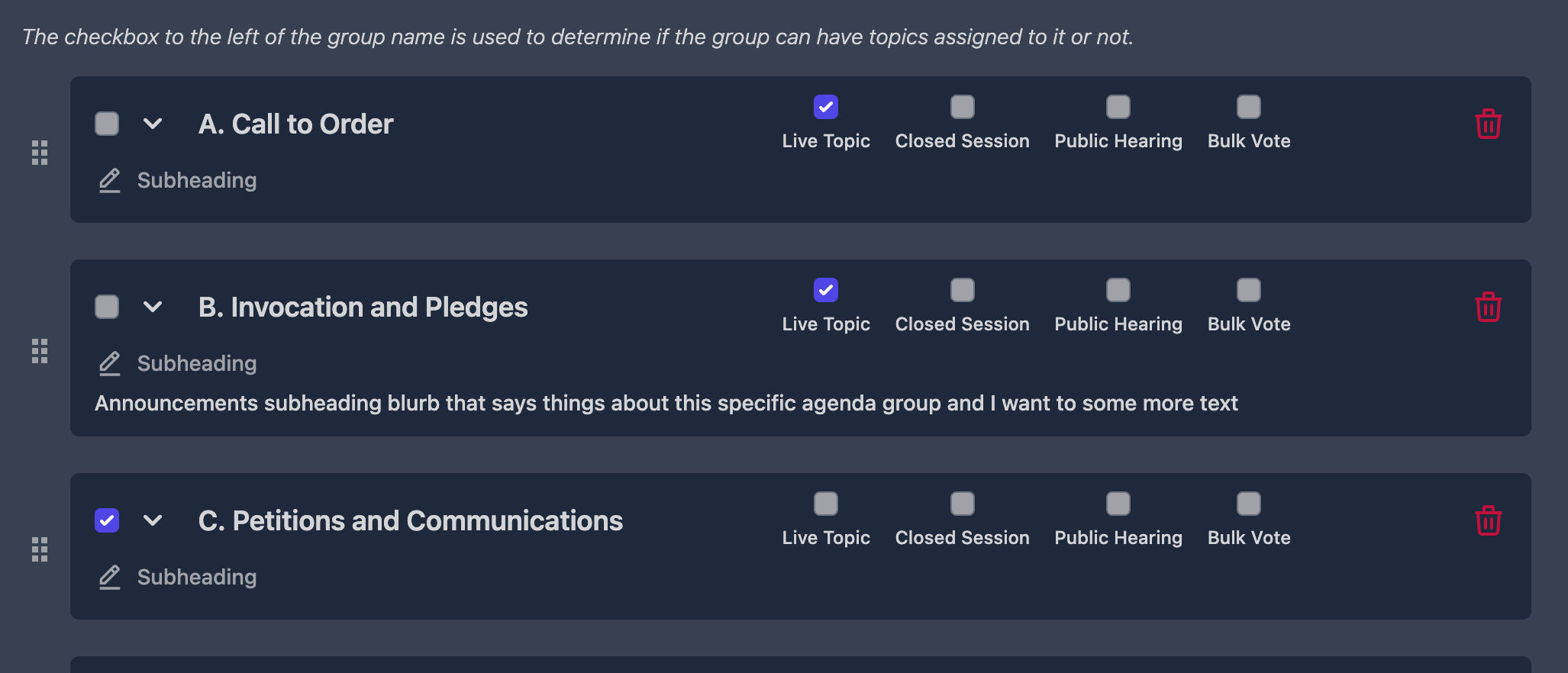Collapse the Invocation and Pledges chevron
This screenshot has width=1568, height=673.
click(x=153, y=307)
